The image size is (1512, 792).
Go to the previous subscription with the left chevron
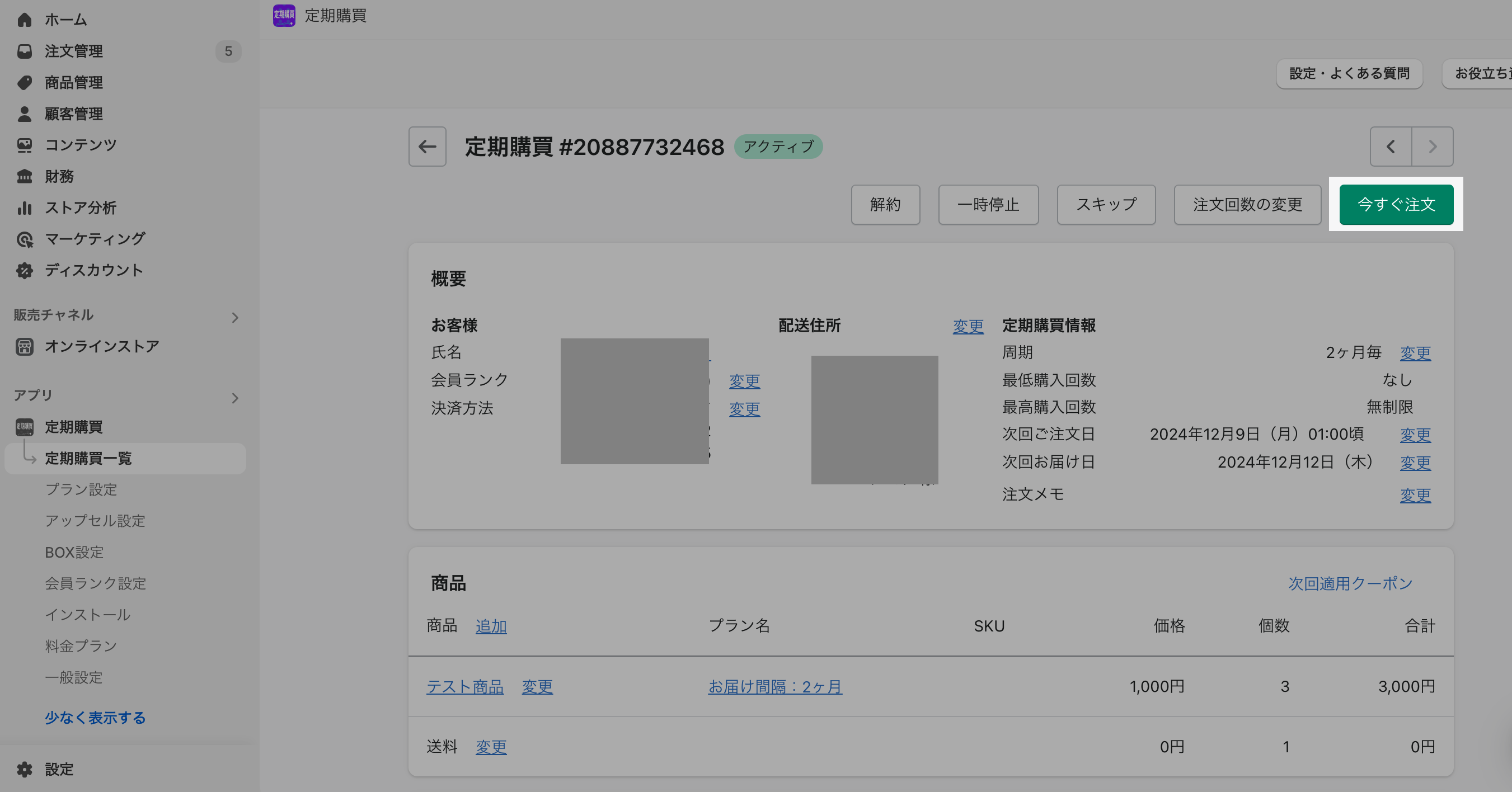(x=1391, y=147)
